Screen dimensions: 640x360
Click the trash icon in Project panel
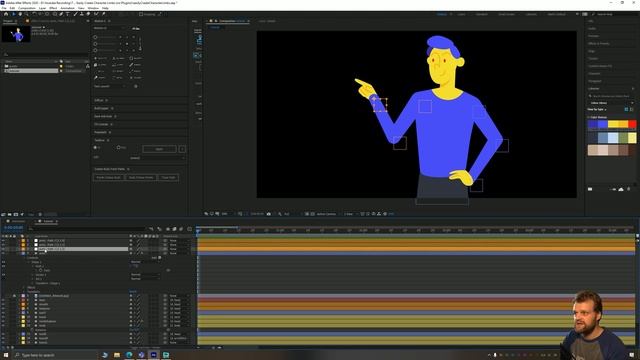(40, 214)
